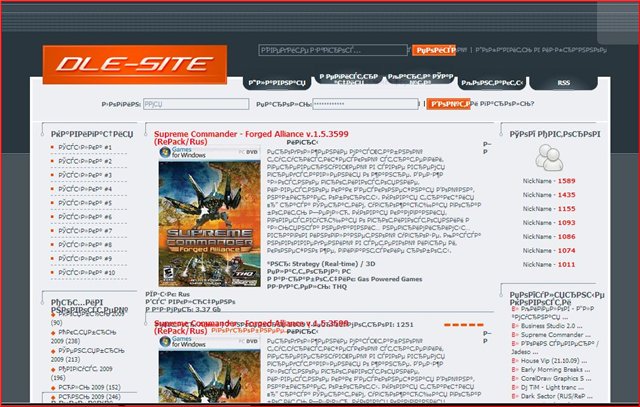640x407 pixels.
Task: Open user NickName - 1086
Action: [549, 236]
